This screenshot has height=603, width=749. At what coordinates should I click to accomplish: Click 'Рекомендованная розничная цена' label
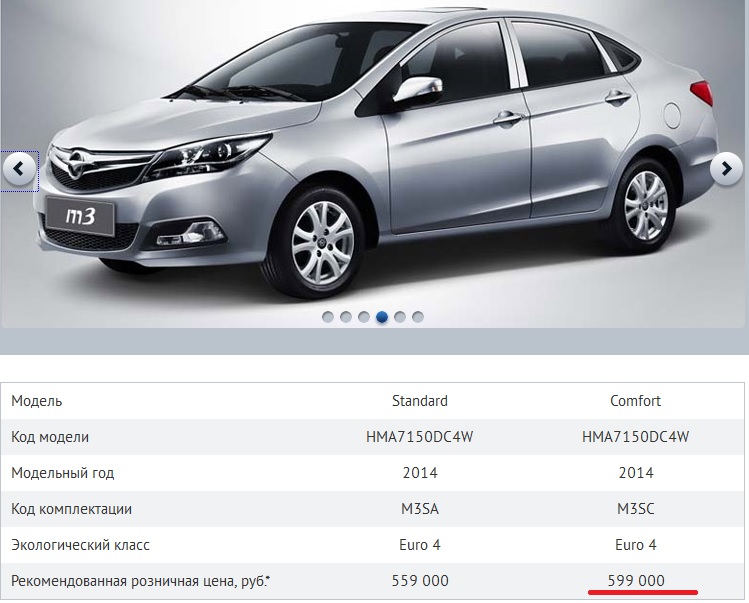140,581
